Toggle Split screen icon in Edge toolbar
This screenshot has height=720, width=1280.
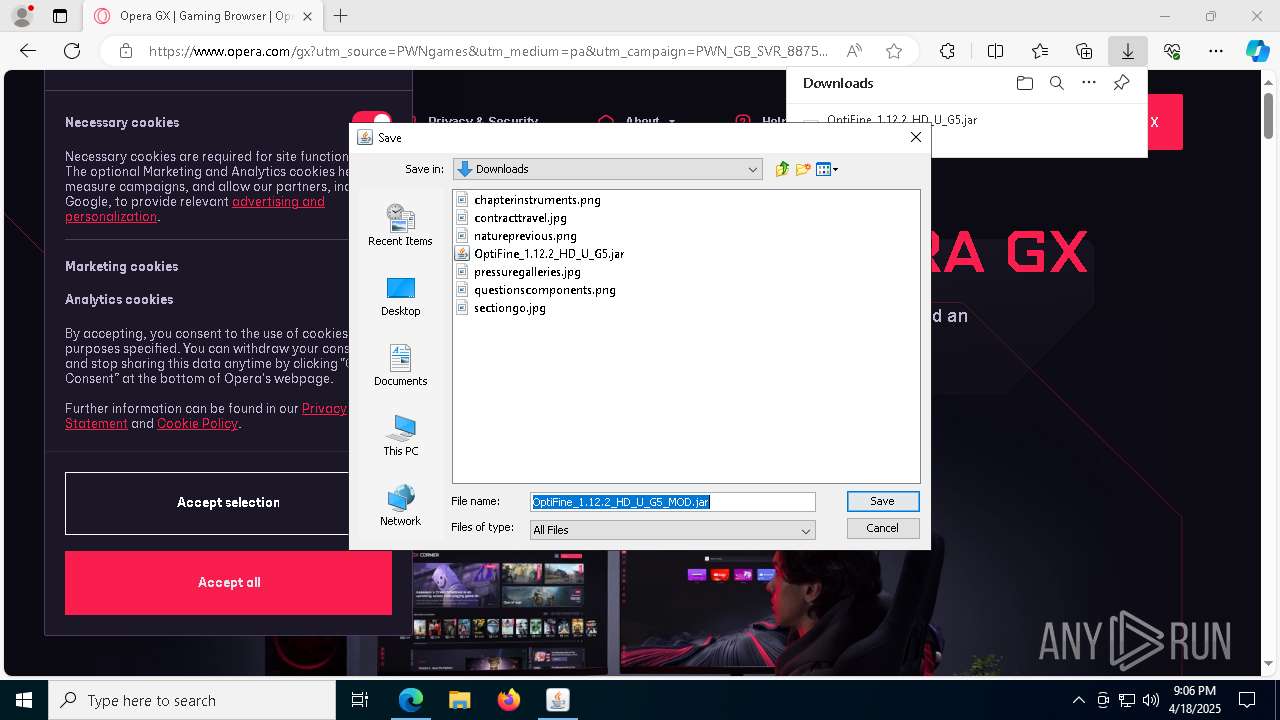[x=995, y=51]
